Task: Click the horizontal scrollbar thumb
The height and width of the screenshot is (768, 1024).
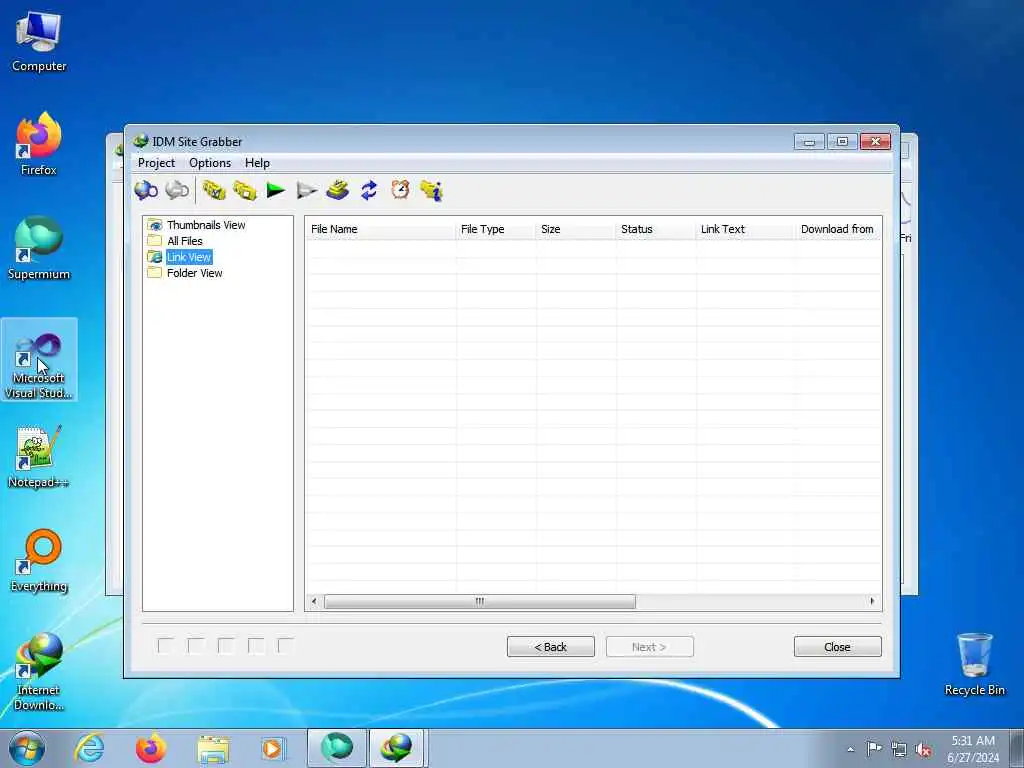Action: pyautogui.click(x=479, y=601)
